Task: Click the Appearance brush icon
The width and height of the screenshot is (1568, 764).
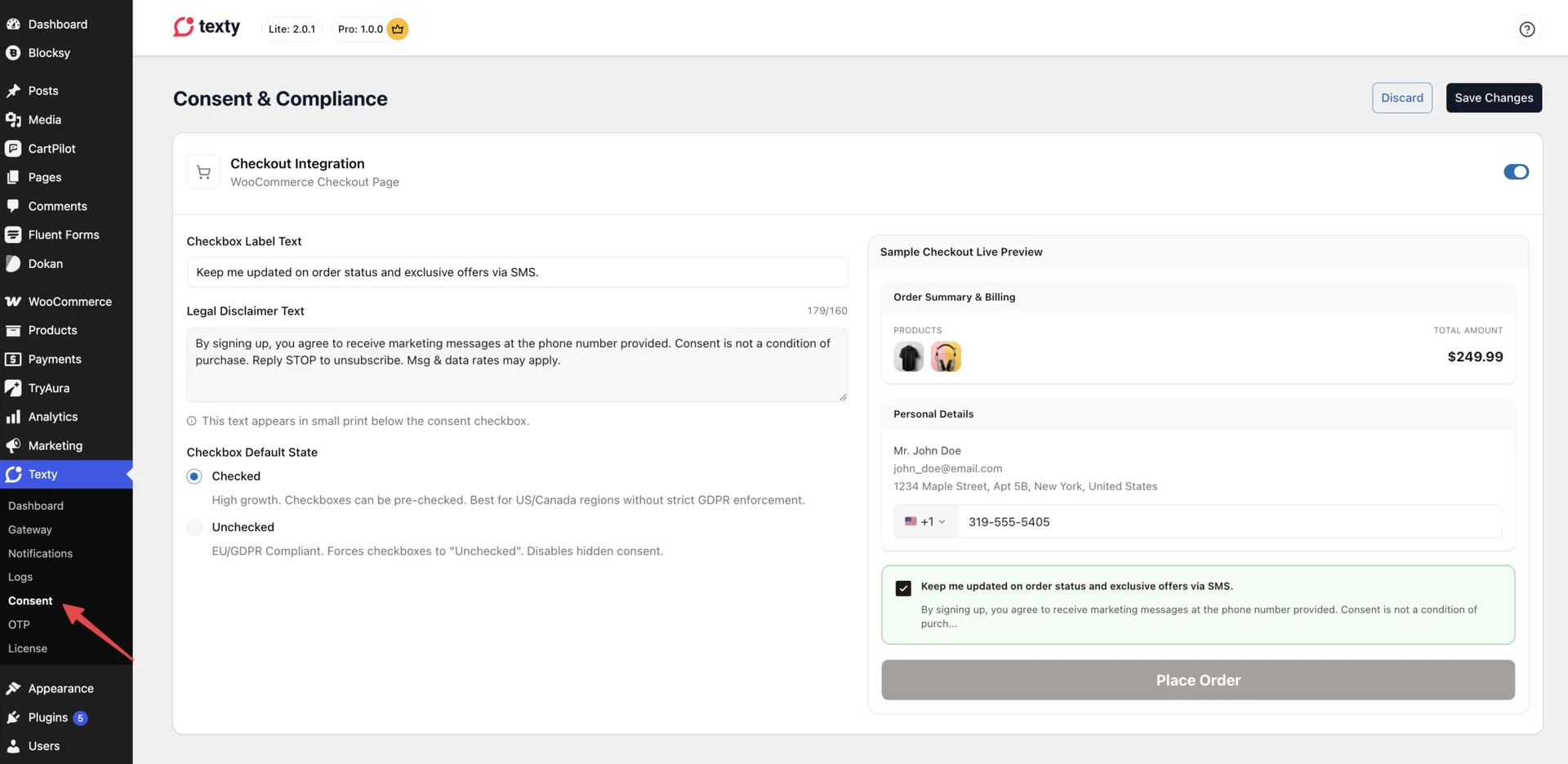Action: (x=13, y=688)
